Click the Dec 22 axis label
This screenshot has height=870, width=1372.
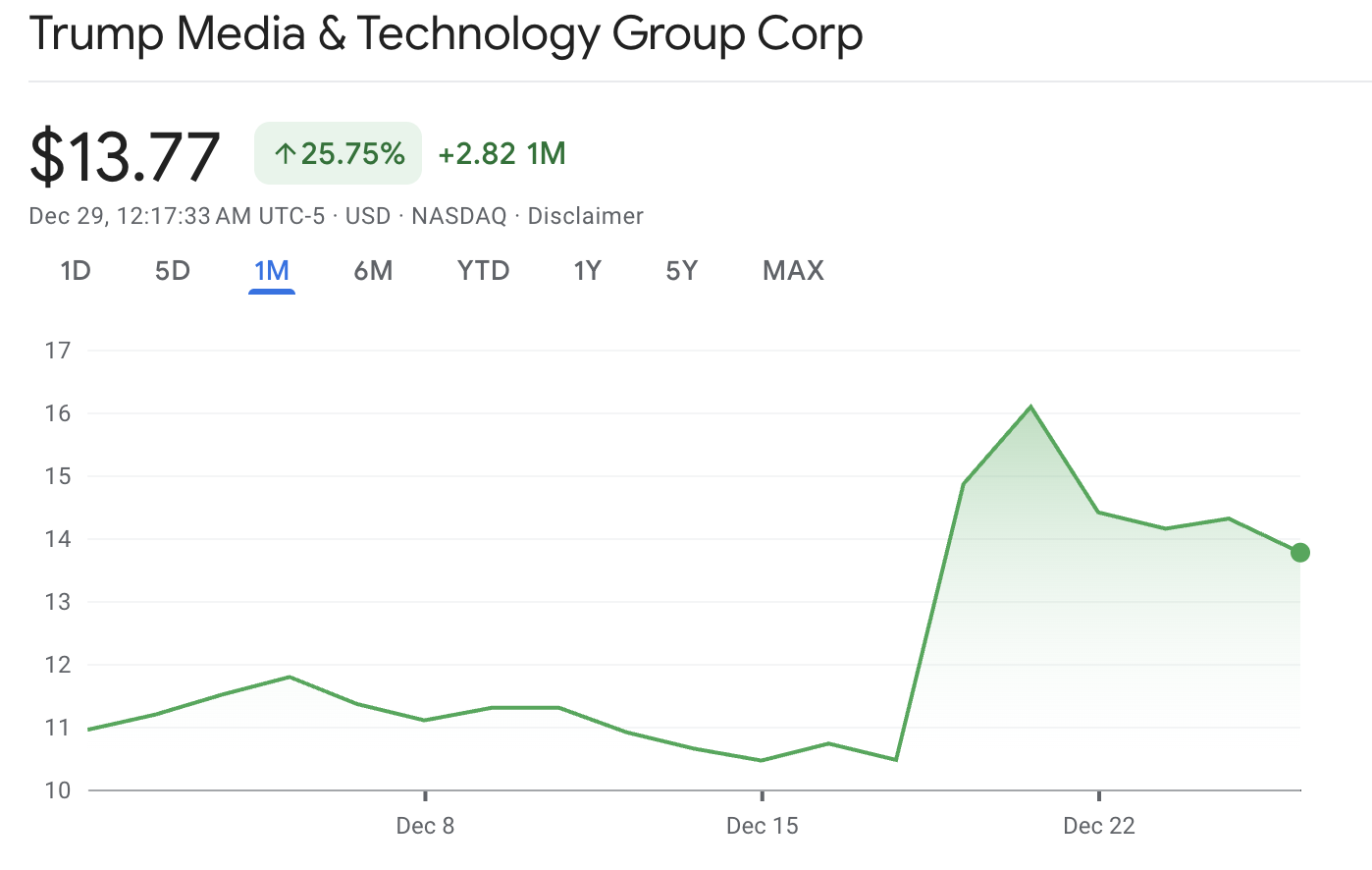point(1098,826)
